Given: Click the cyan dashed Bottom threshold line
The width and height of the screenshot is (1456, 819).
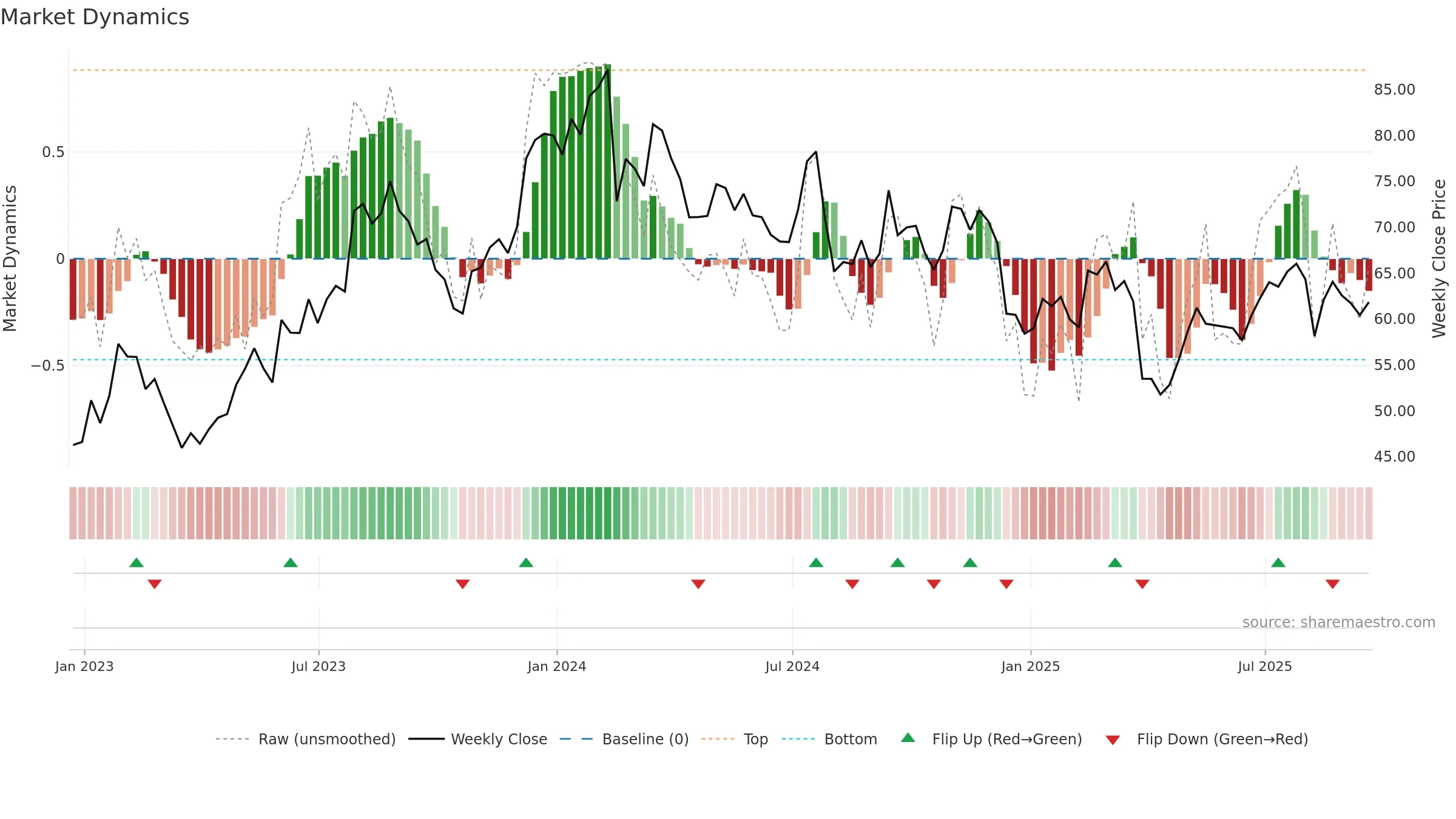Looking at the screenshot, I should pos(719,360).
